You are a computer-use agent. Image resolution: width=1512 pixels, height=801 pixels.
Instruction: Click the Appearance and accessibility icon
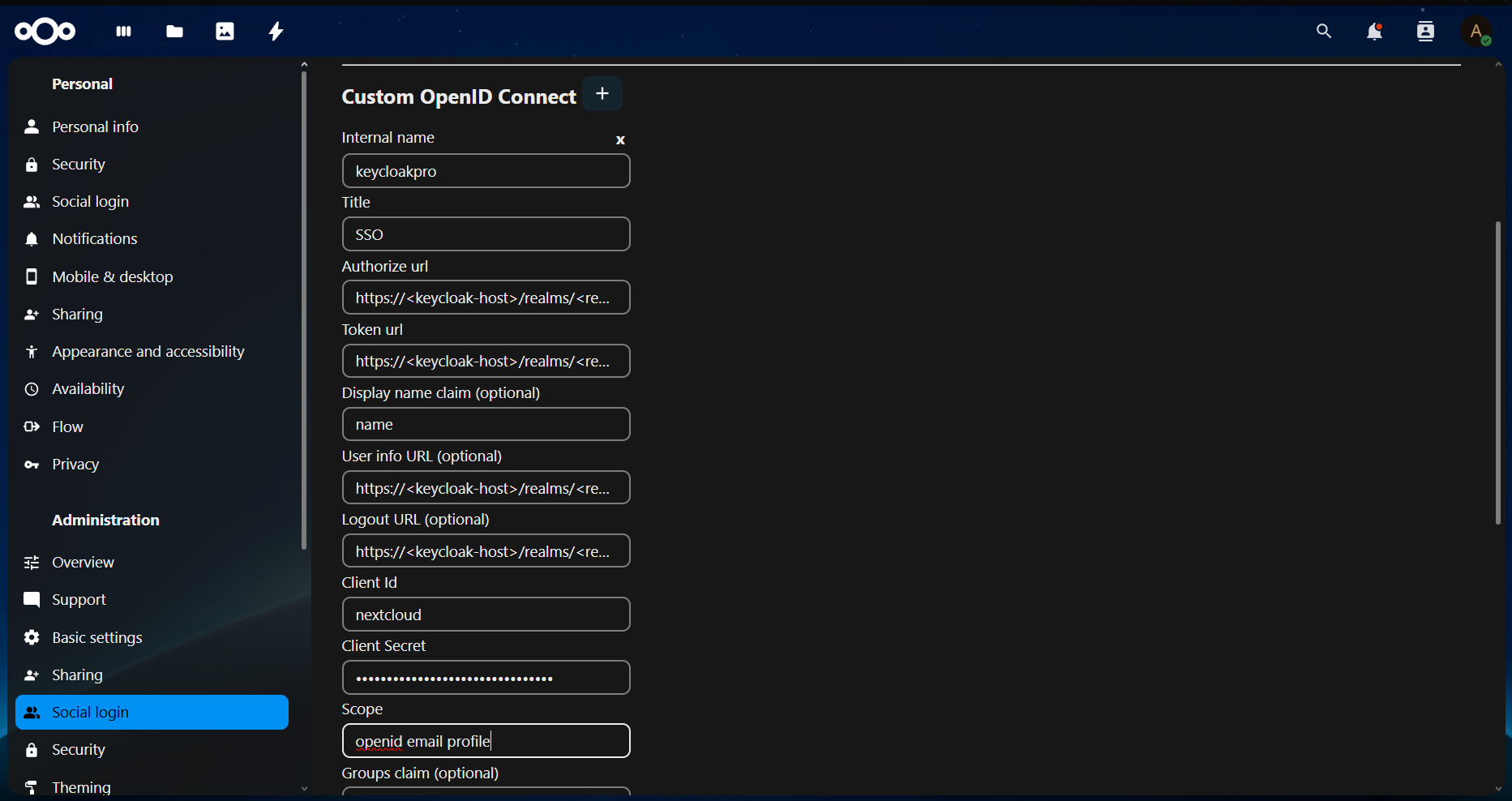[32, 353]
